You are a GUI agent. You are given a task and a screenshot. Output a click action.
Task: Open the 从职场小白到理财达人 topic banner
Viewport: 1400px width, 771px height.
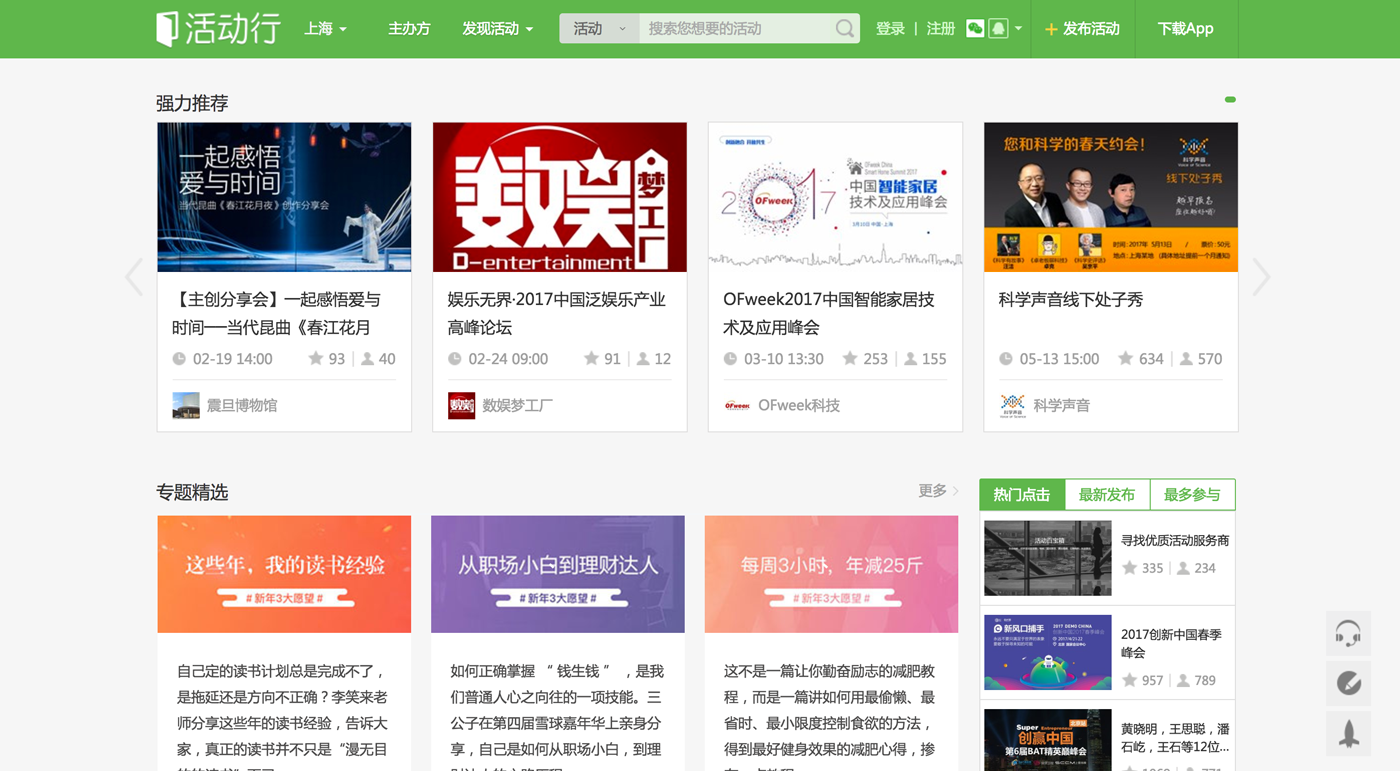tap(558, 574)
